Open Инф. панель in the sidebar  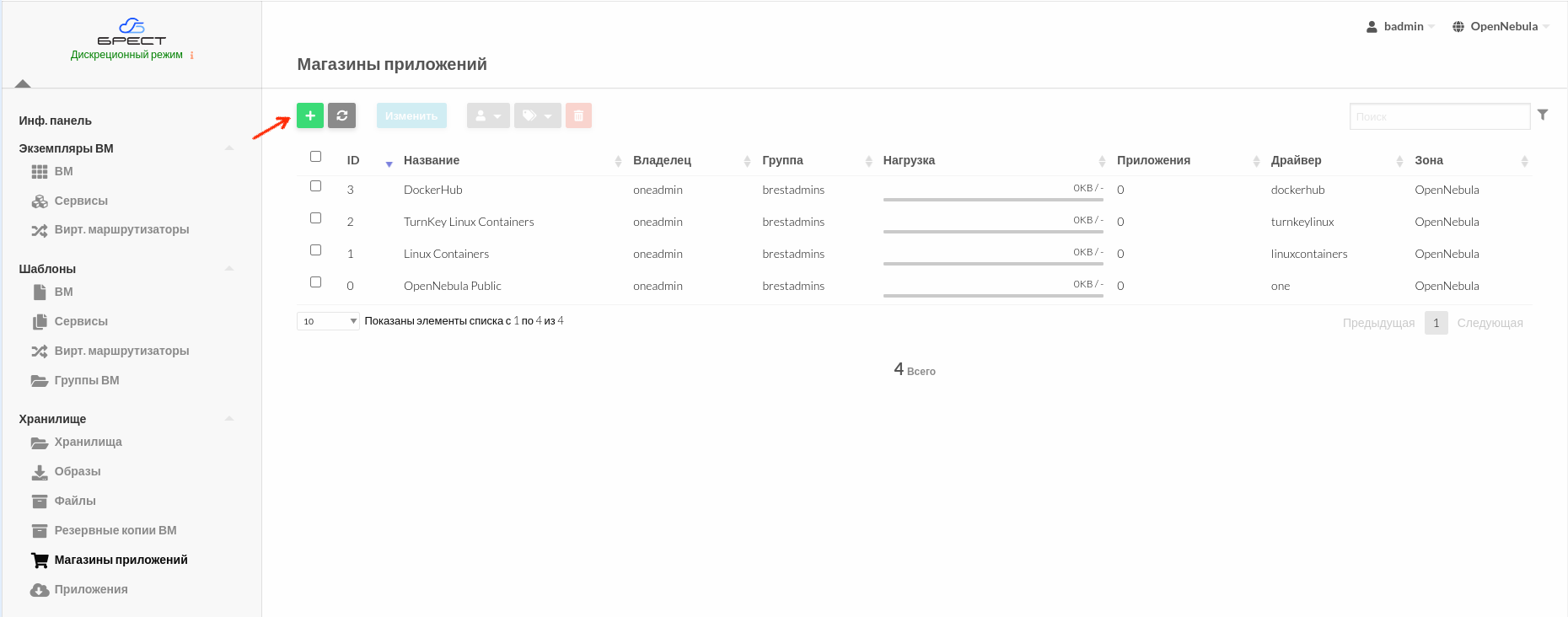click(x=55, y=121)
